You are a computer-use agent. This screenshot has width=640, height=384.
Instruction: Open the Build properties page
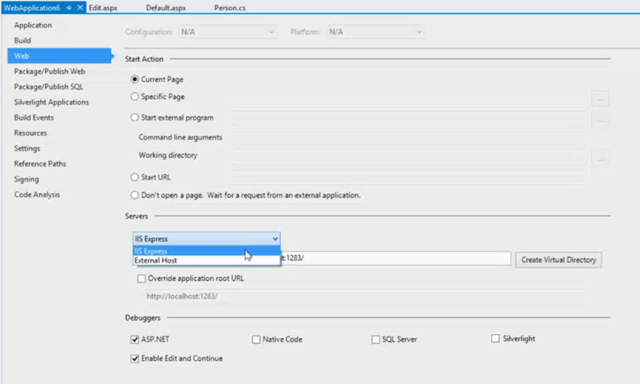click(22, 40)
